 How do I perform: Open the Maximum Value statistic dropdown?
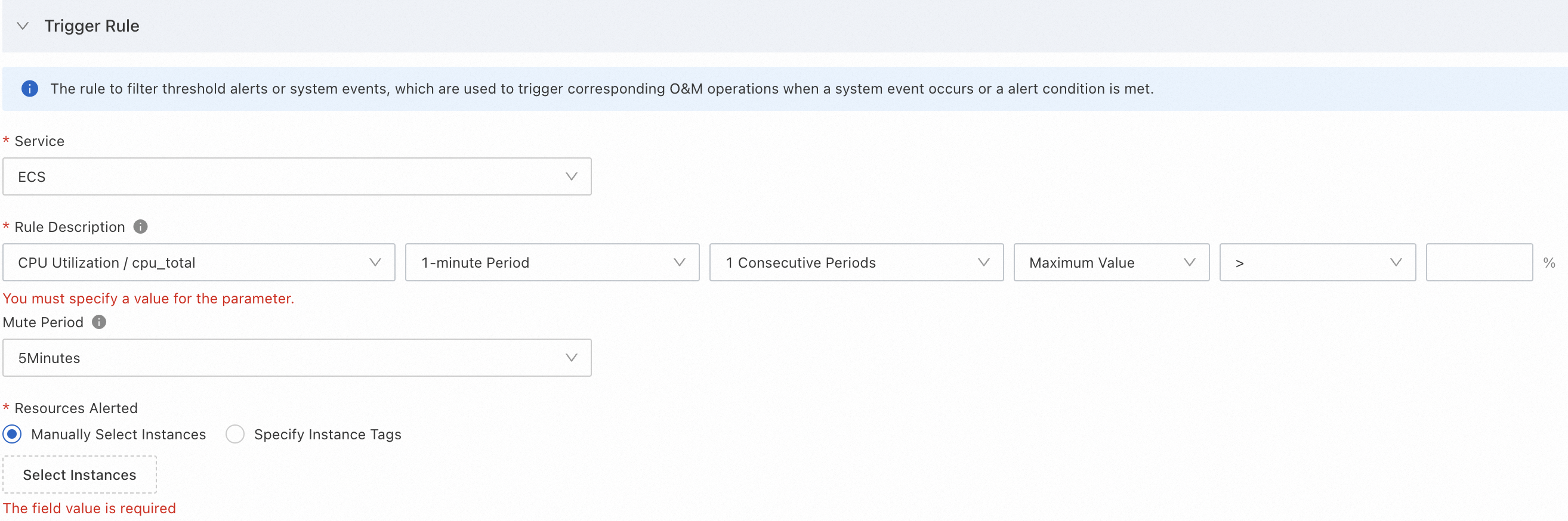pyautogui.click(x=1111, y=263)
